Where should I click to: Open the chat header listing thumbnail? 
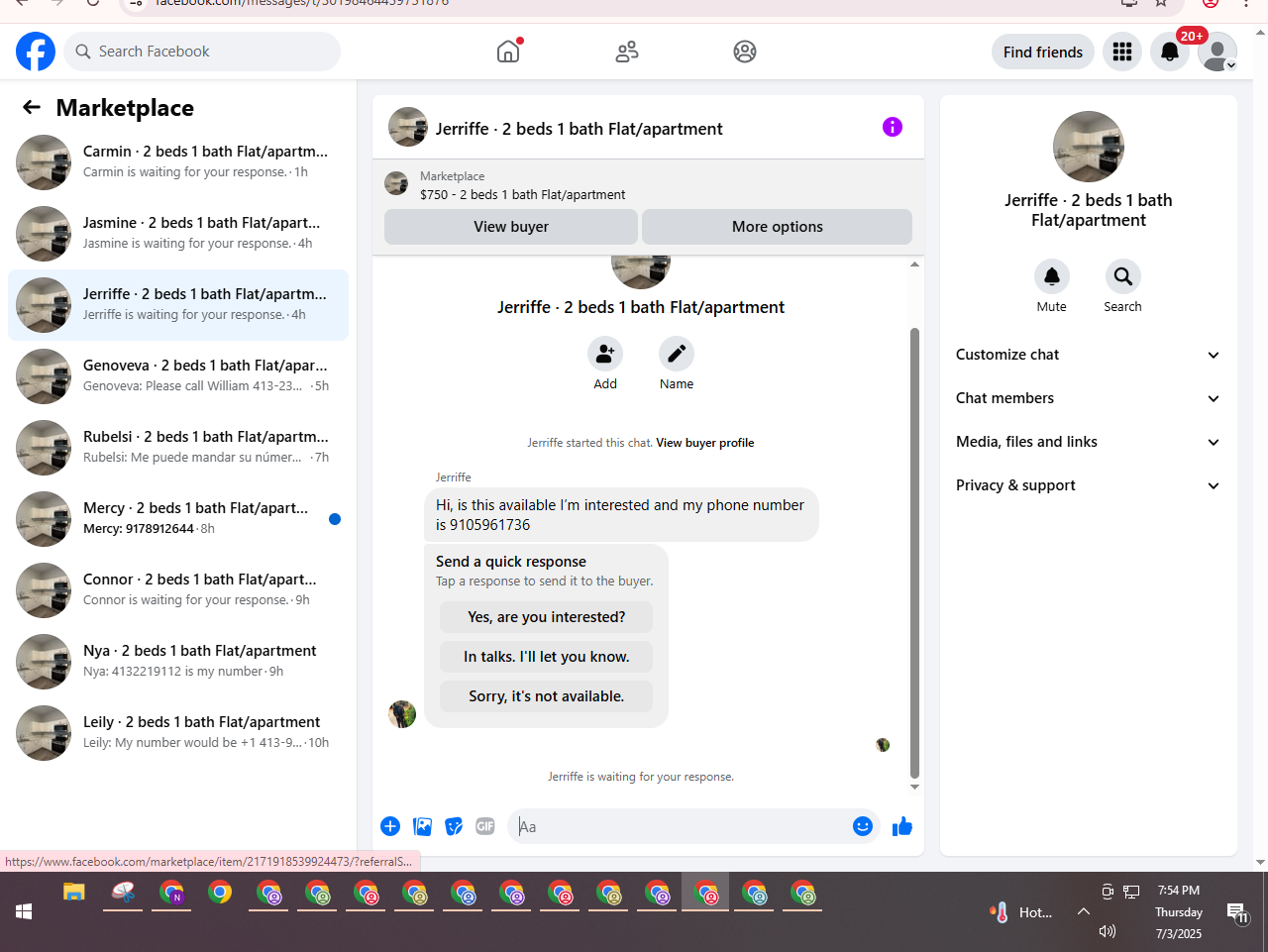408,127
